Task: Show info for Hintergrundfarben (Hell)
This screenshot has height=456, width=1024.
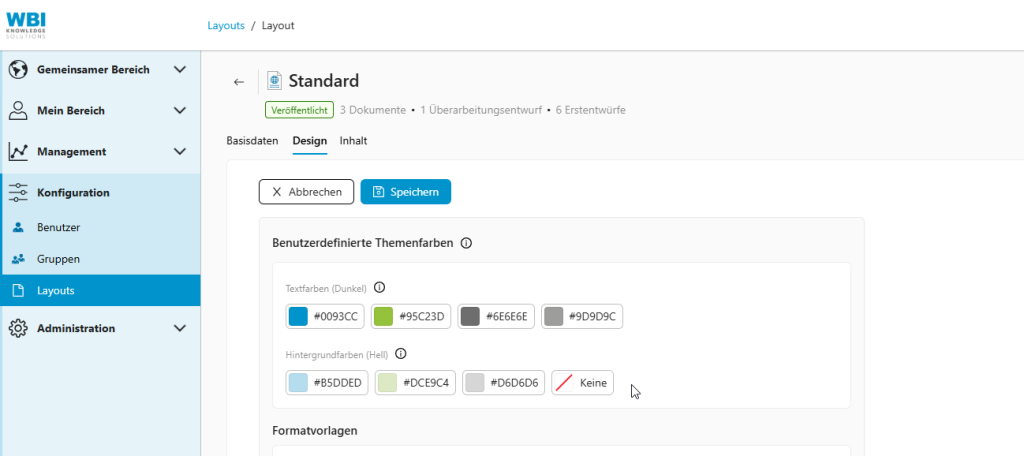Action: coord(401,354)
